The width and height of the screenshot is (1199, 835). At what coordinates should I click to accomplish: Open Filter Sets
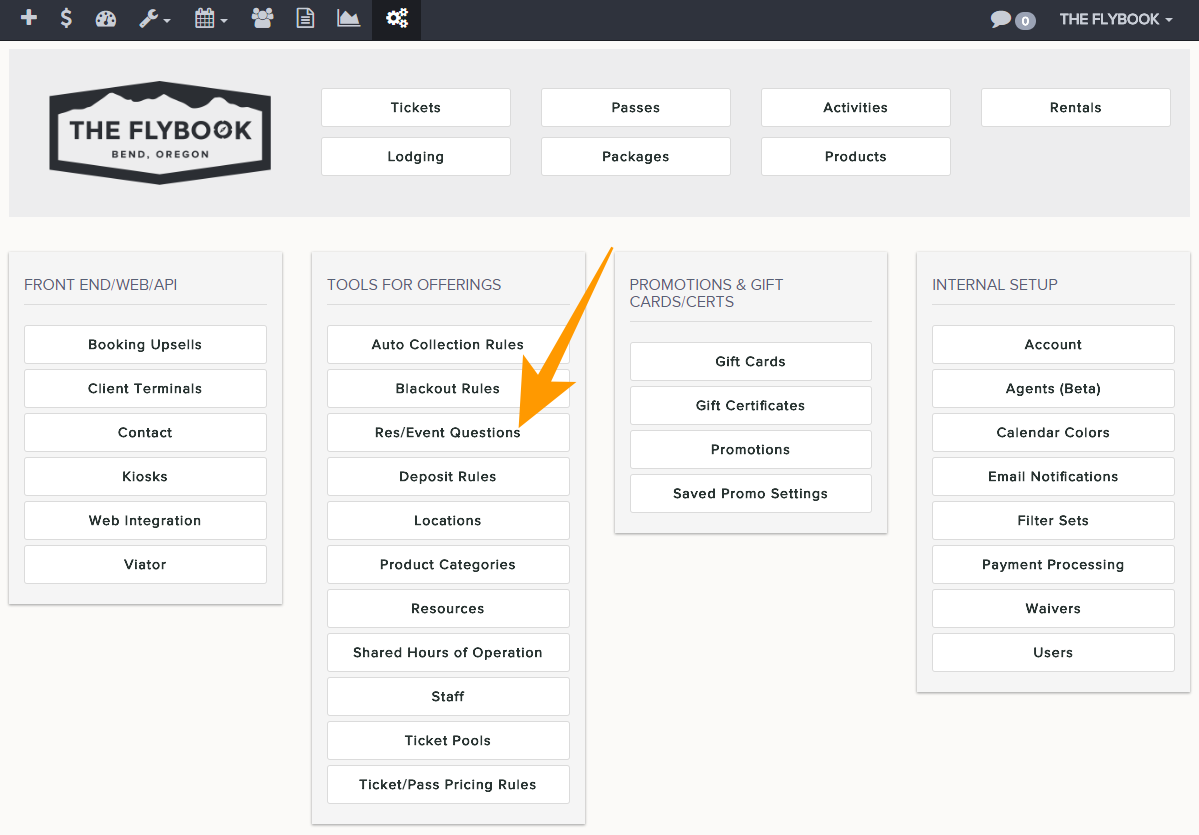1053,521
